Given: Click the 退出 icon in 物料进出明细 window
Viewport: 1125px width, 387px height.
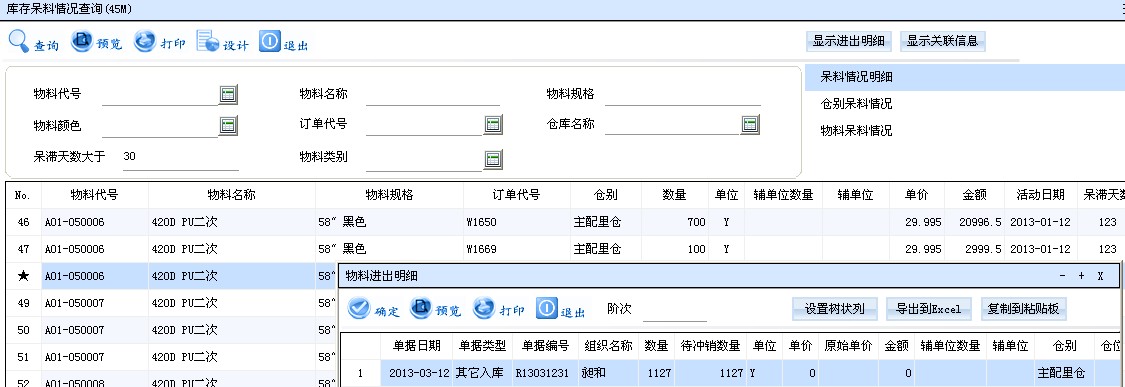Looking at the screenshot, I should click(x=547, y=309).
